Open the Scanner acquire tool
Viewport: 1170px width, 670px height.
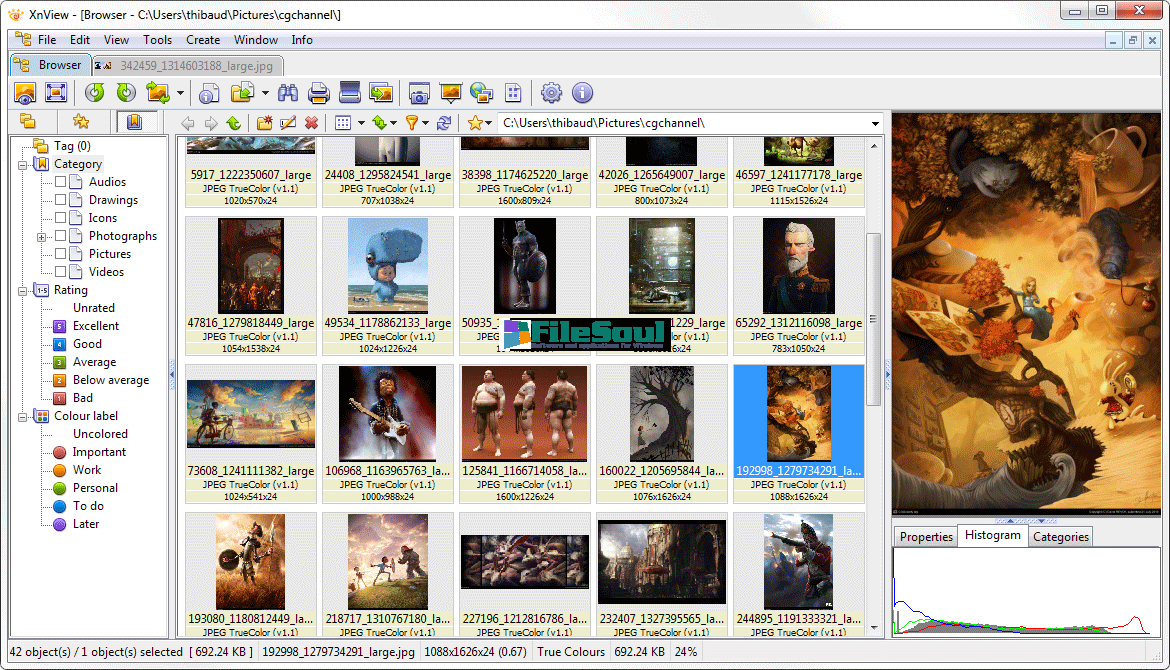[x=350, y=93]
